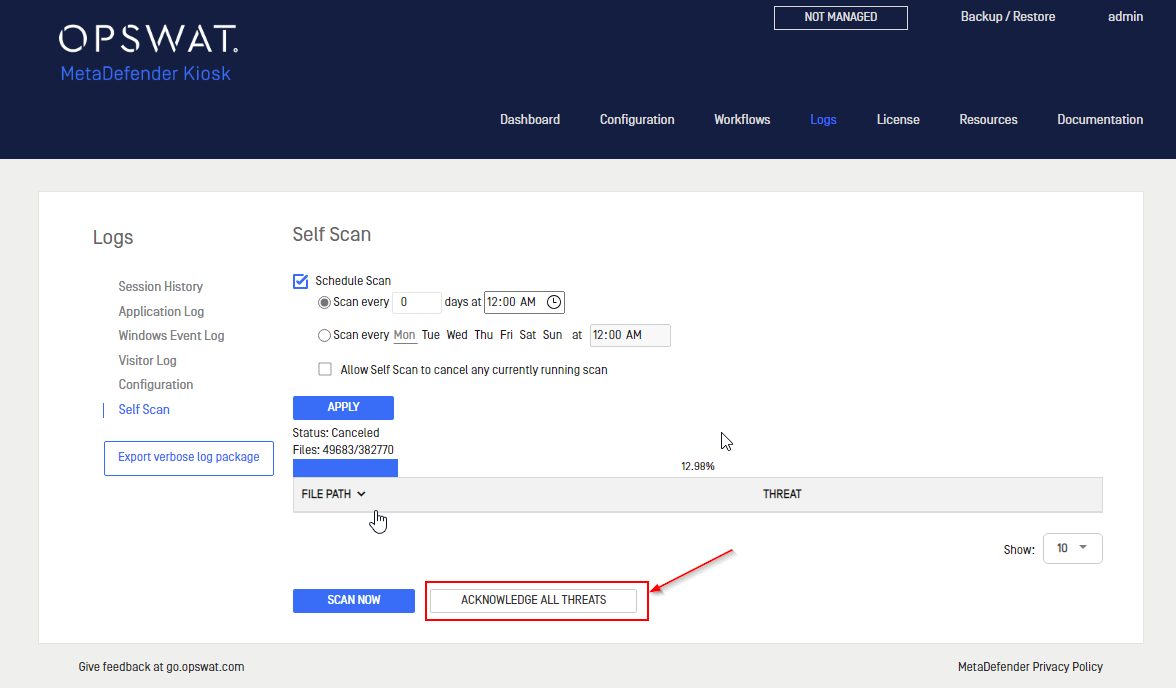Click Export verbose log package
This screenshot has height=688, width=1176.
189,458
